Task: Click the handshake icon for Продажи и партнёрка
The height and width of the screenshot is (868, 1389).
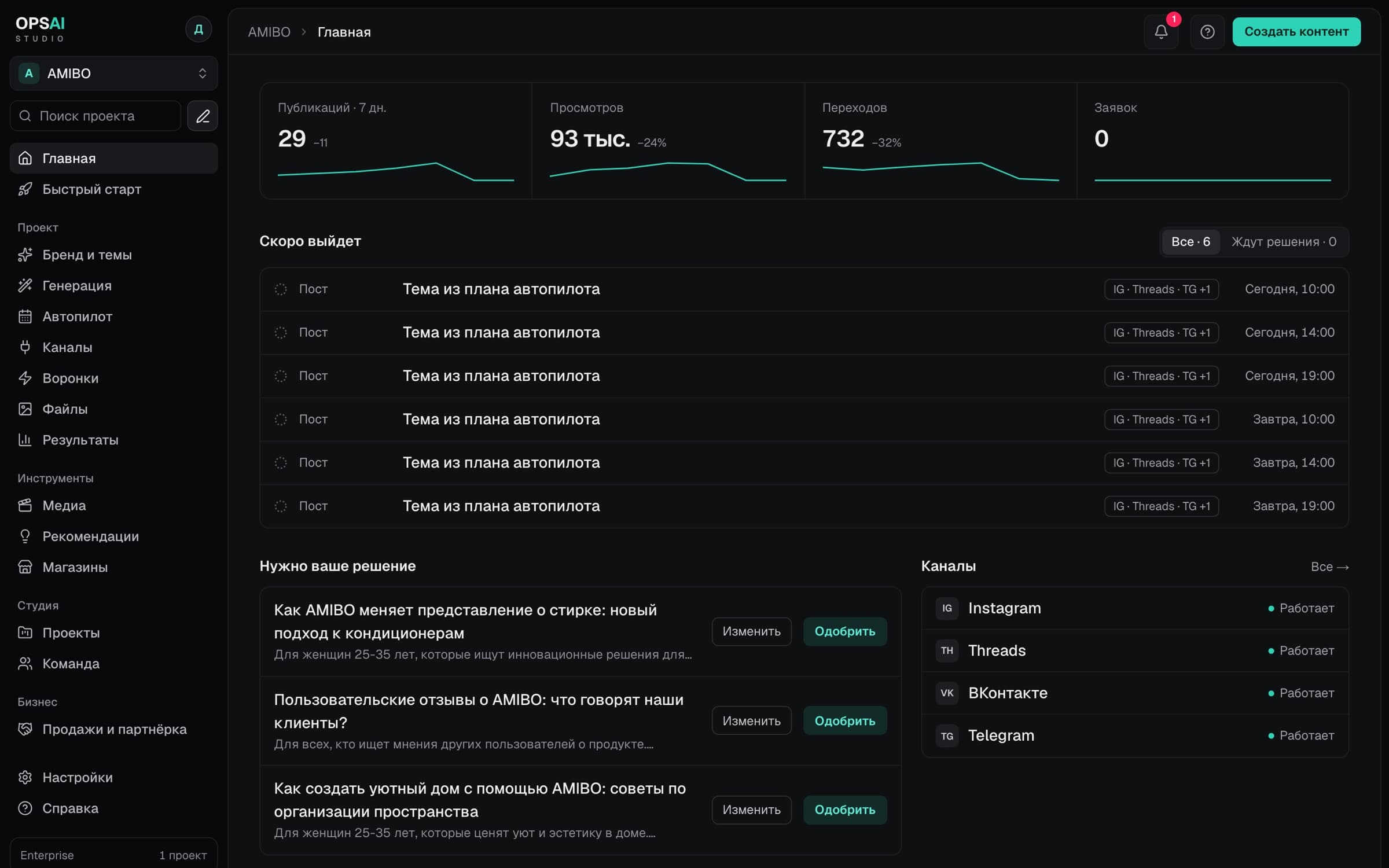Action: coord(25,729)
